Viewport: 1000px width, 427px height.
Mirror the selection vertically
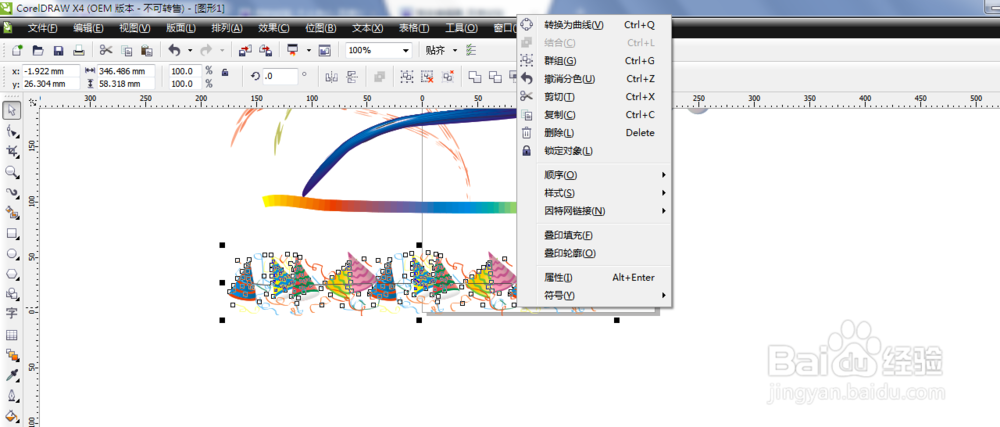tap(352, 77)
